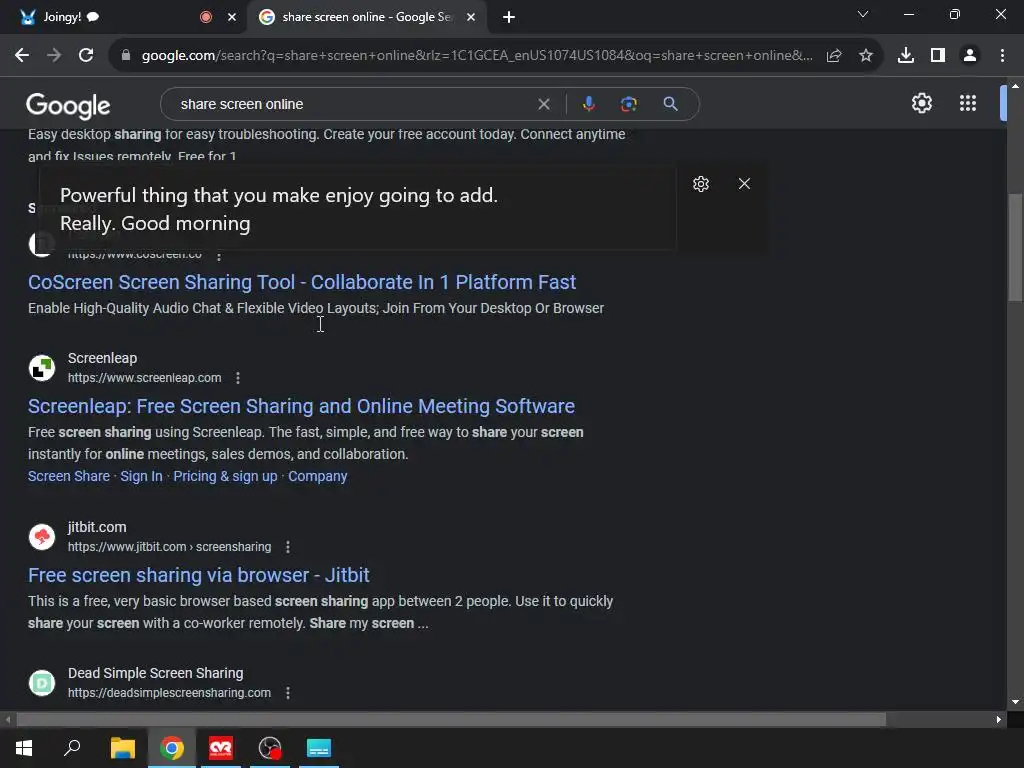The image size is (1024, 768).
Task: Open more options for screenleap.com result
Action: pyautogui.click(x=238, y=378)
